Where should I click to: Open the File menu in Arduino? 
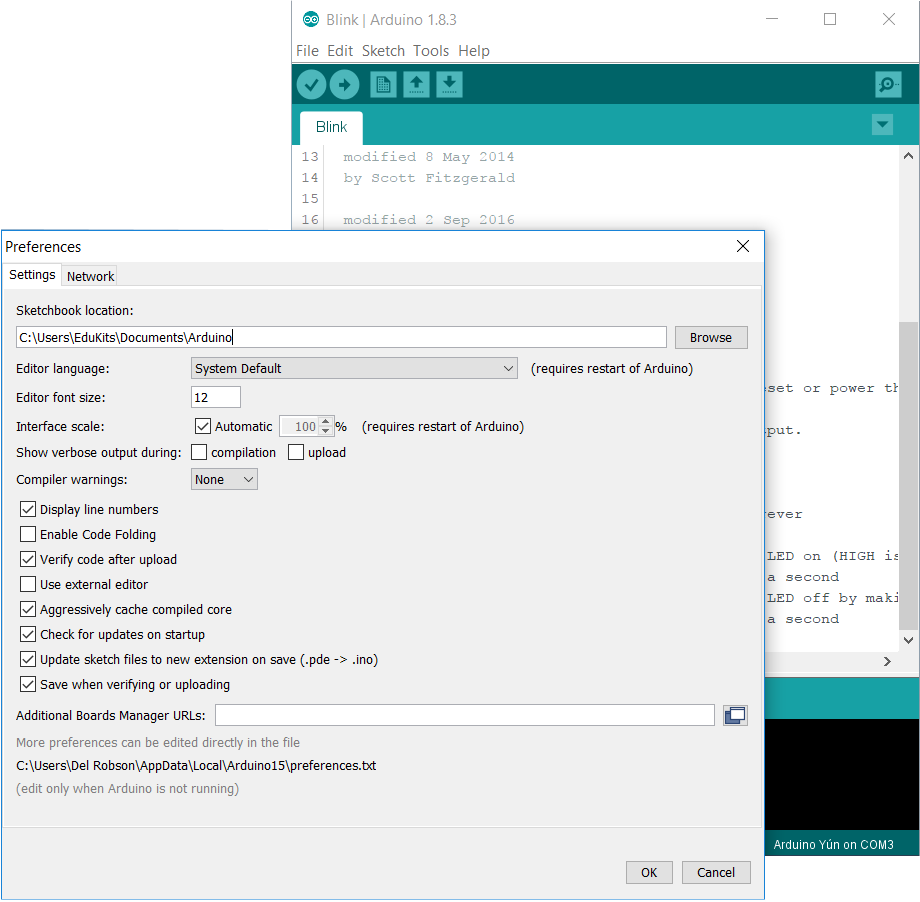click(307, 51)
